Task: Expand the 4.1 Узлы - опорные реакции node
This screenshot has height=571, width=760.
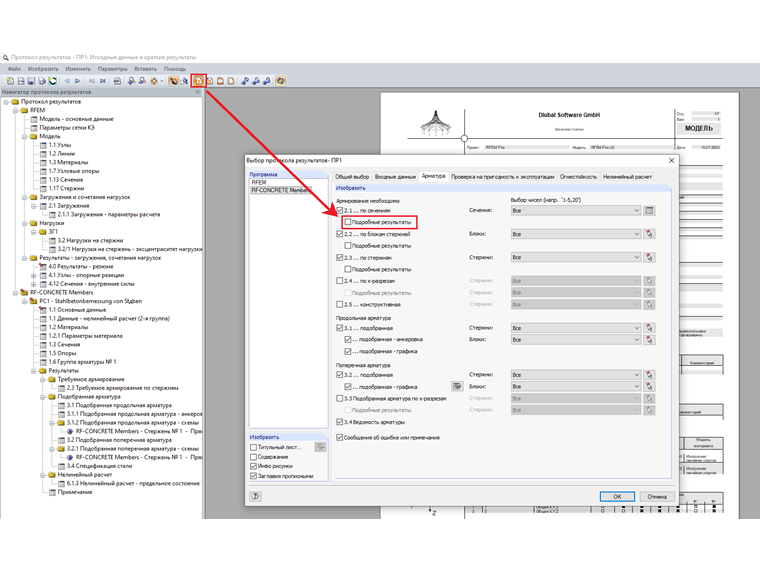Action: click(34, 275)
